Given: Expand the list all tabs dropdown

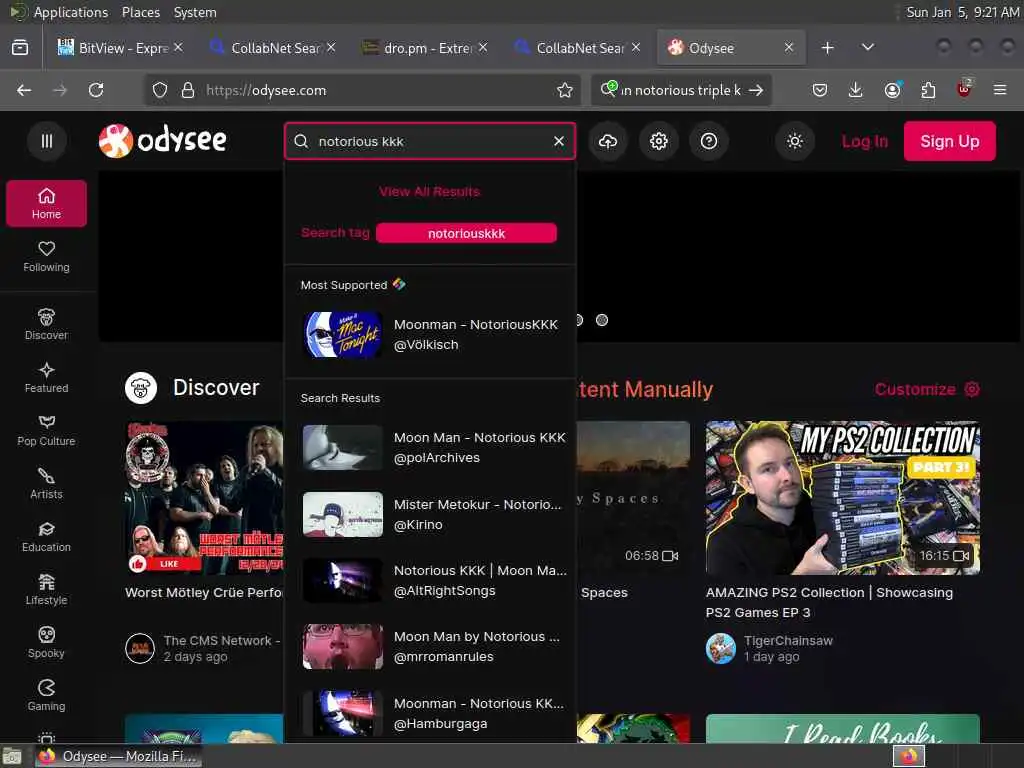Looking at the screenshot, I should (x=868, y=48).
